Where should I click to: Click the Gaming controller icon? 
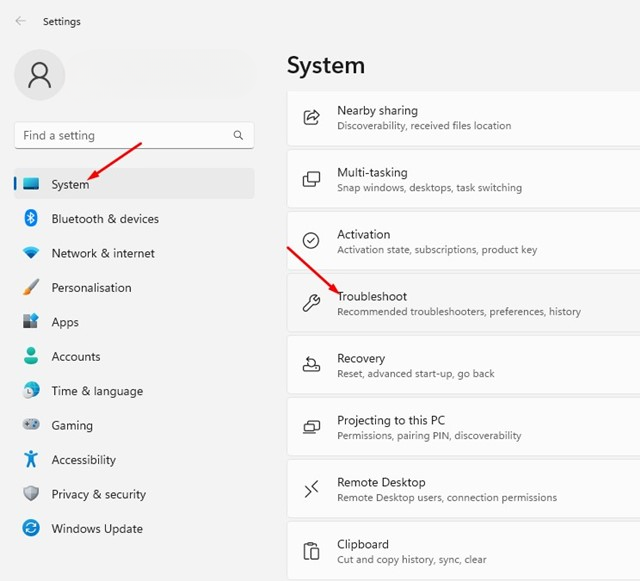tap(31, 425)
